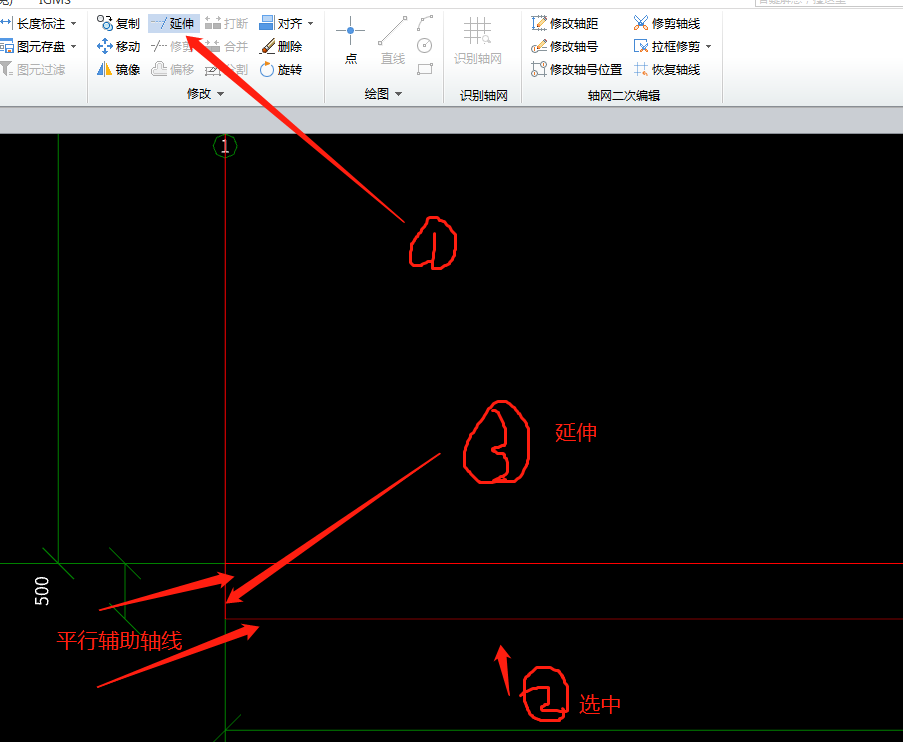The image size is (903, 742).
Task: Select the 旋转 (Rotate) tool
Action: click(x=281, y=69)
